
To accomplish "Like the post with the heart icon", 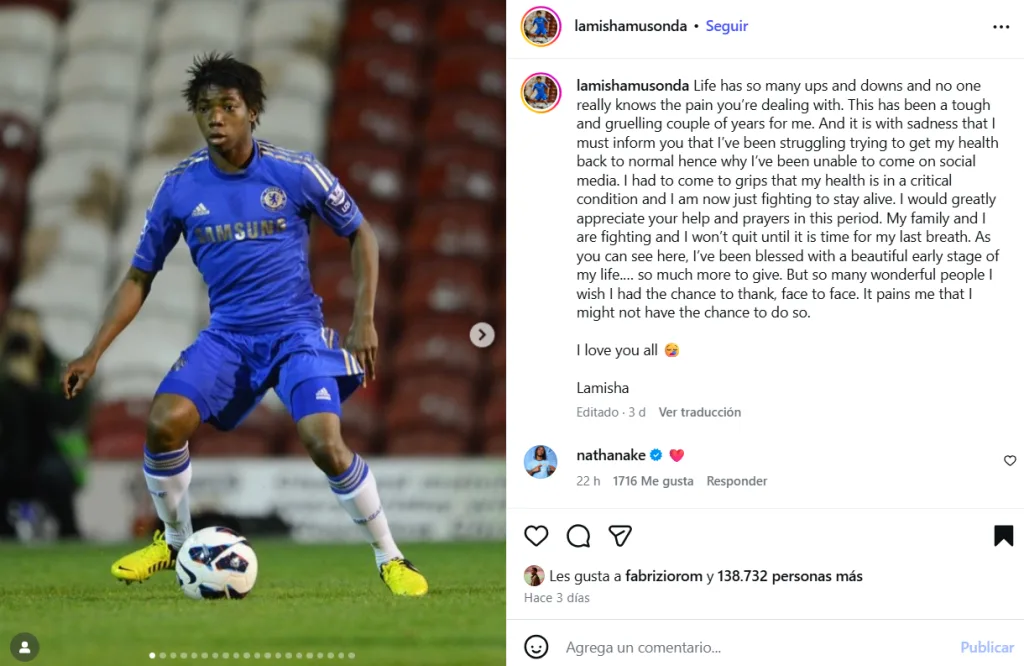I will pos(536,536).
